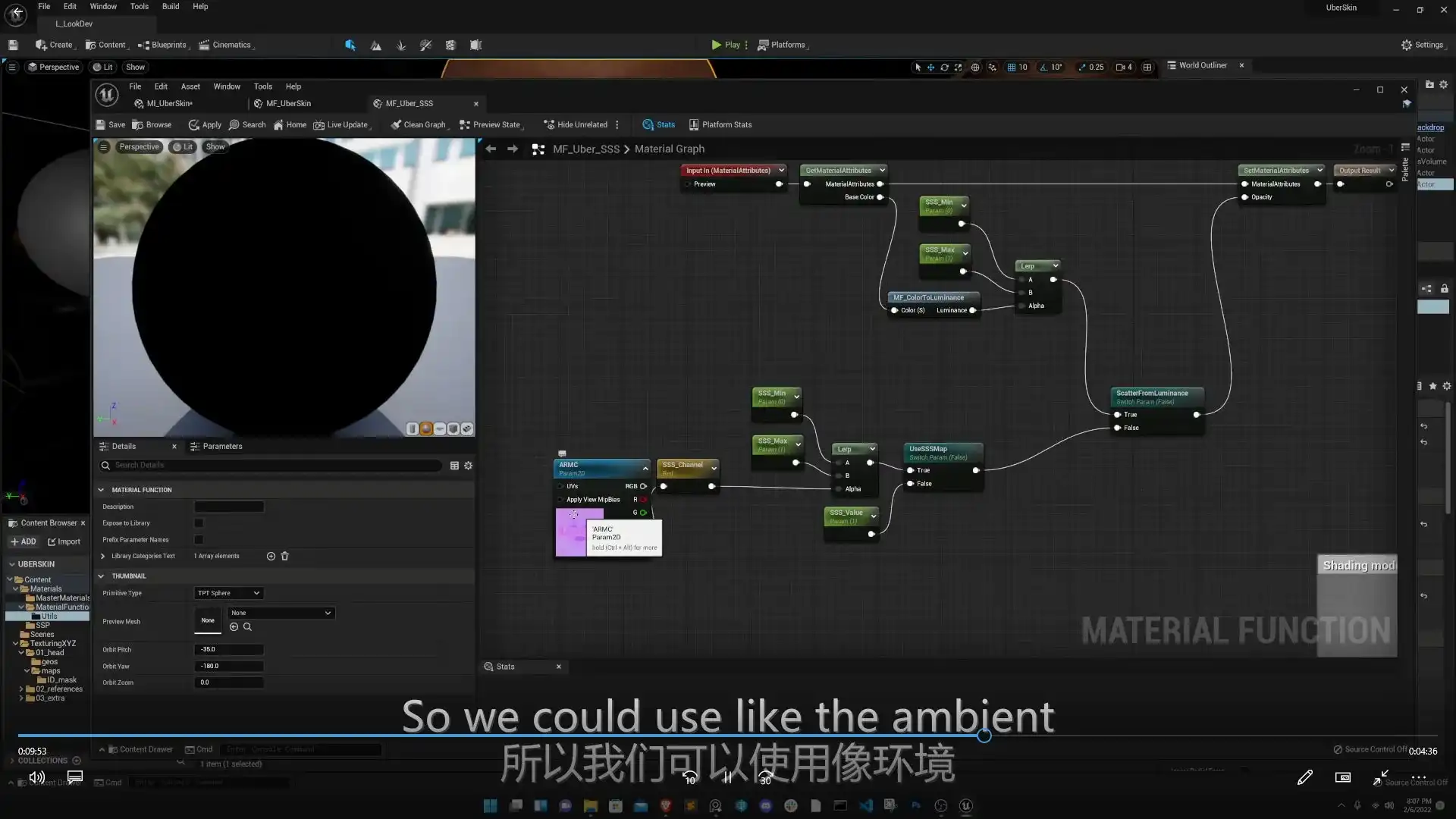
Task: Switch to the MF_UberSkin tab
Action: pos(288,104)
